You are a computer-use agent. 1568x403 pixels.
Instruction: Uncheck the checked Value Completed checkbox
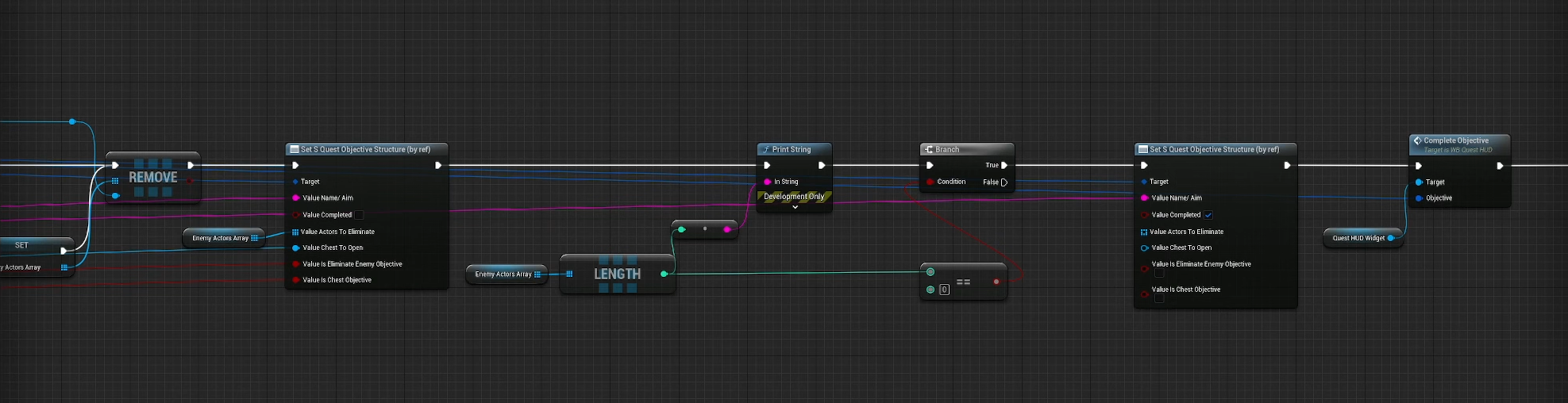[x=1208, y=215]
